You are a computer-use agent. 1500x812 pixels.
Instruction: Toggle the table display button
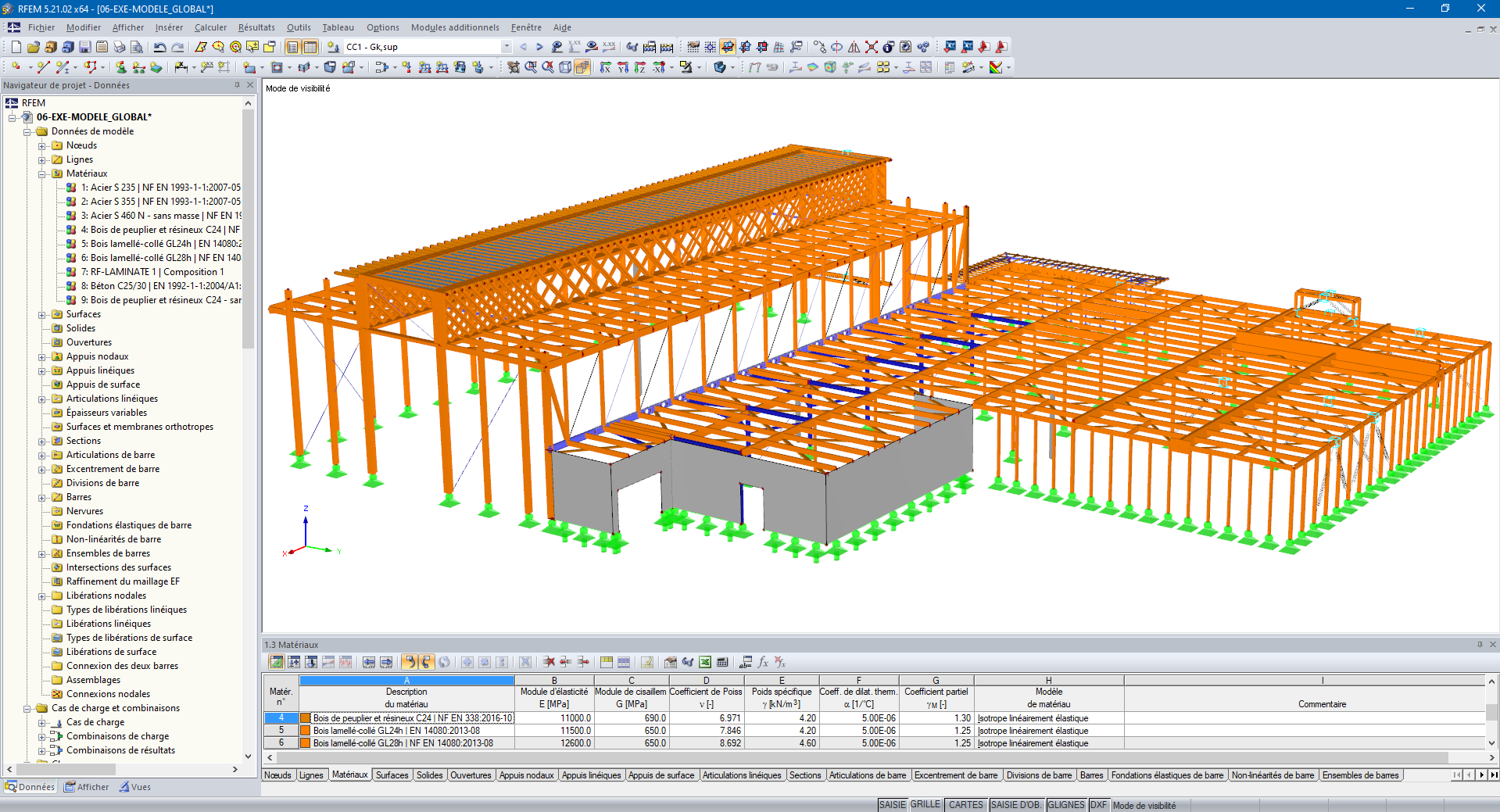(x=310, y=47)
